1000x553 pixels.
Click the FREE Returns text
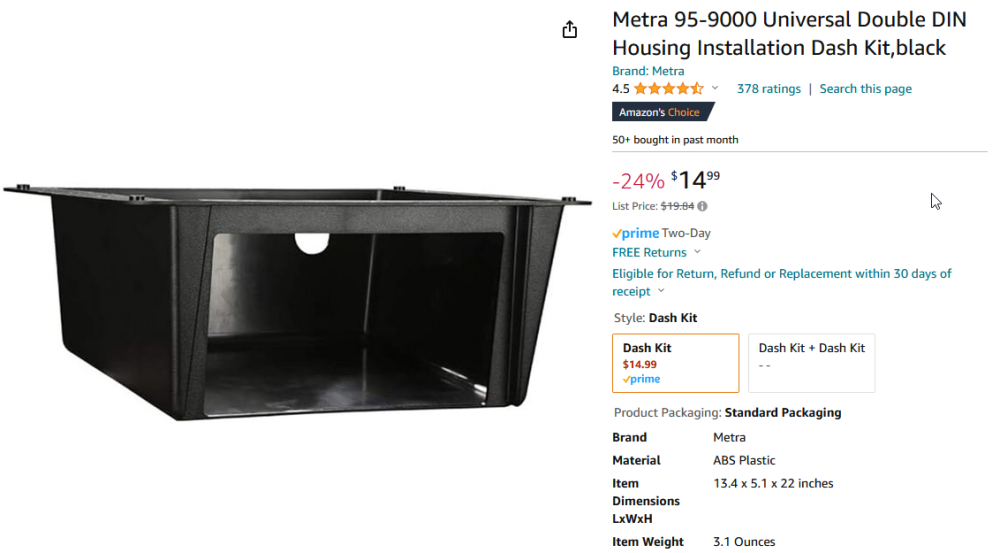click(649, 253)
